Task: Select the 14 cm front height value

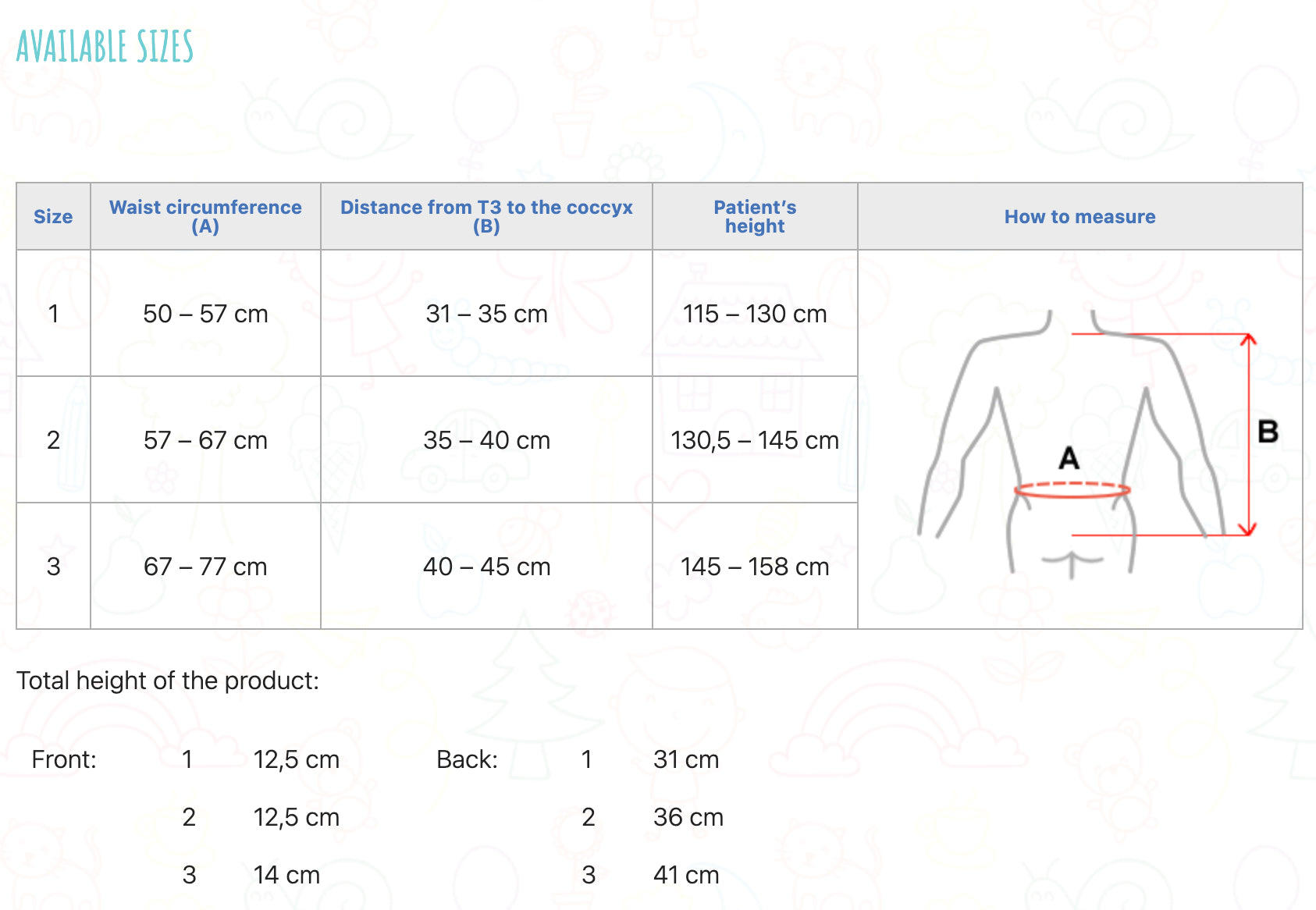Action: pyautogui.click(x=286, y=875)
